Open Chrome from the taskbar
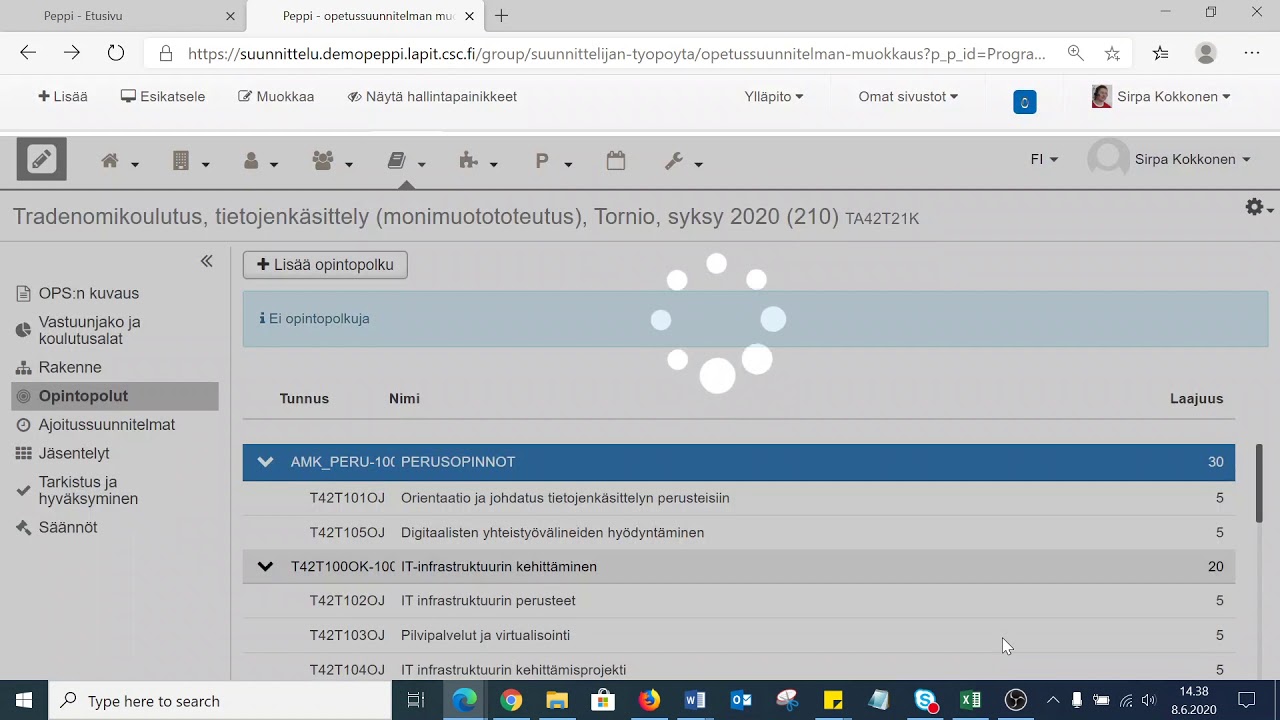The width and height of the screenshot is (1280, 720). [x=511, y=700]
